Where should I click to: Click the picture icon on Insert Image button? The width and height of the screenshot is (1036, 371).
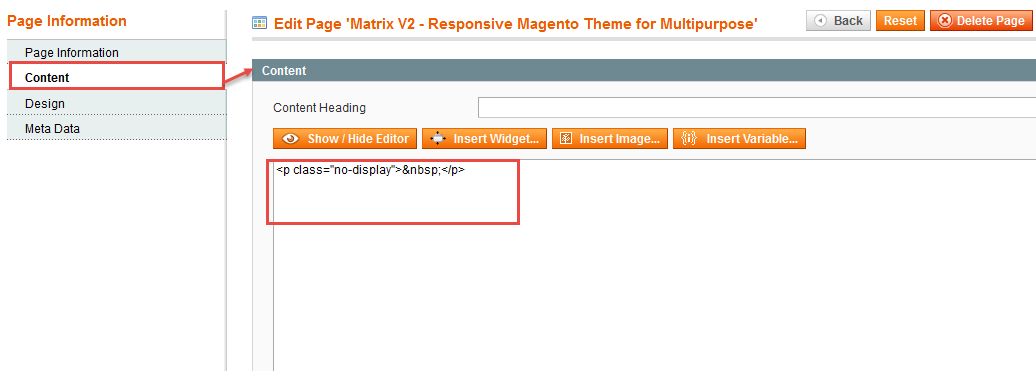(x=566, y=139)
